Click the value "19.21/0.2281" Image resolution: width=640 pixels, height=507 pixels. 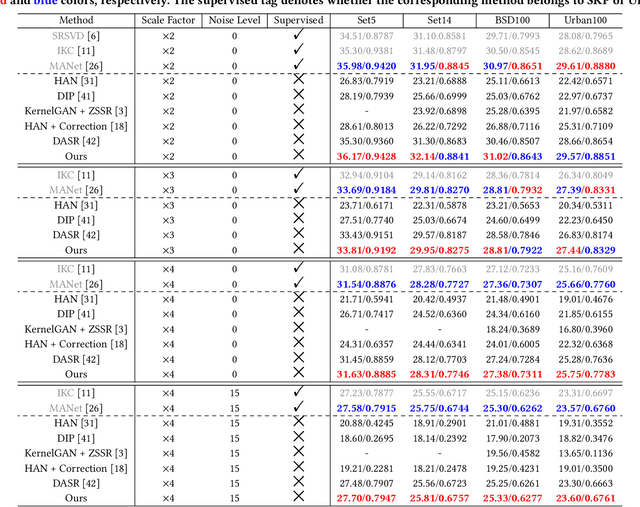pyautogui.click(x=367, y=469)
